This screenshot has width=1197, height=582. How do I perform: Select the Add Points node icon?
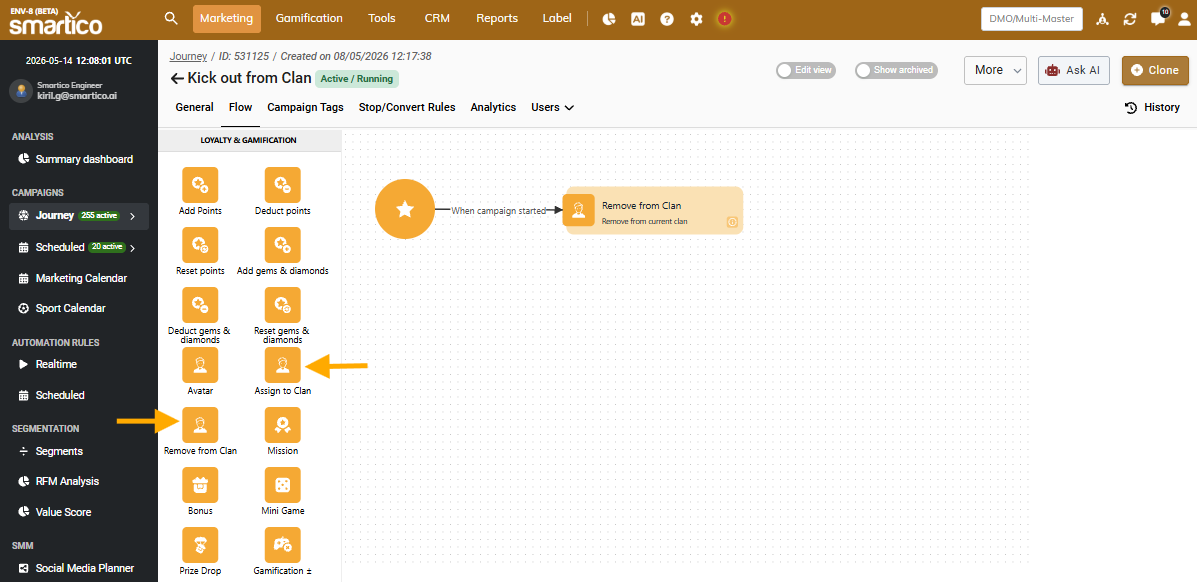[200, 185]
